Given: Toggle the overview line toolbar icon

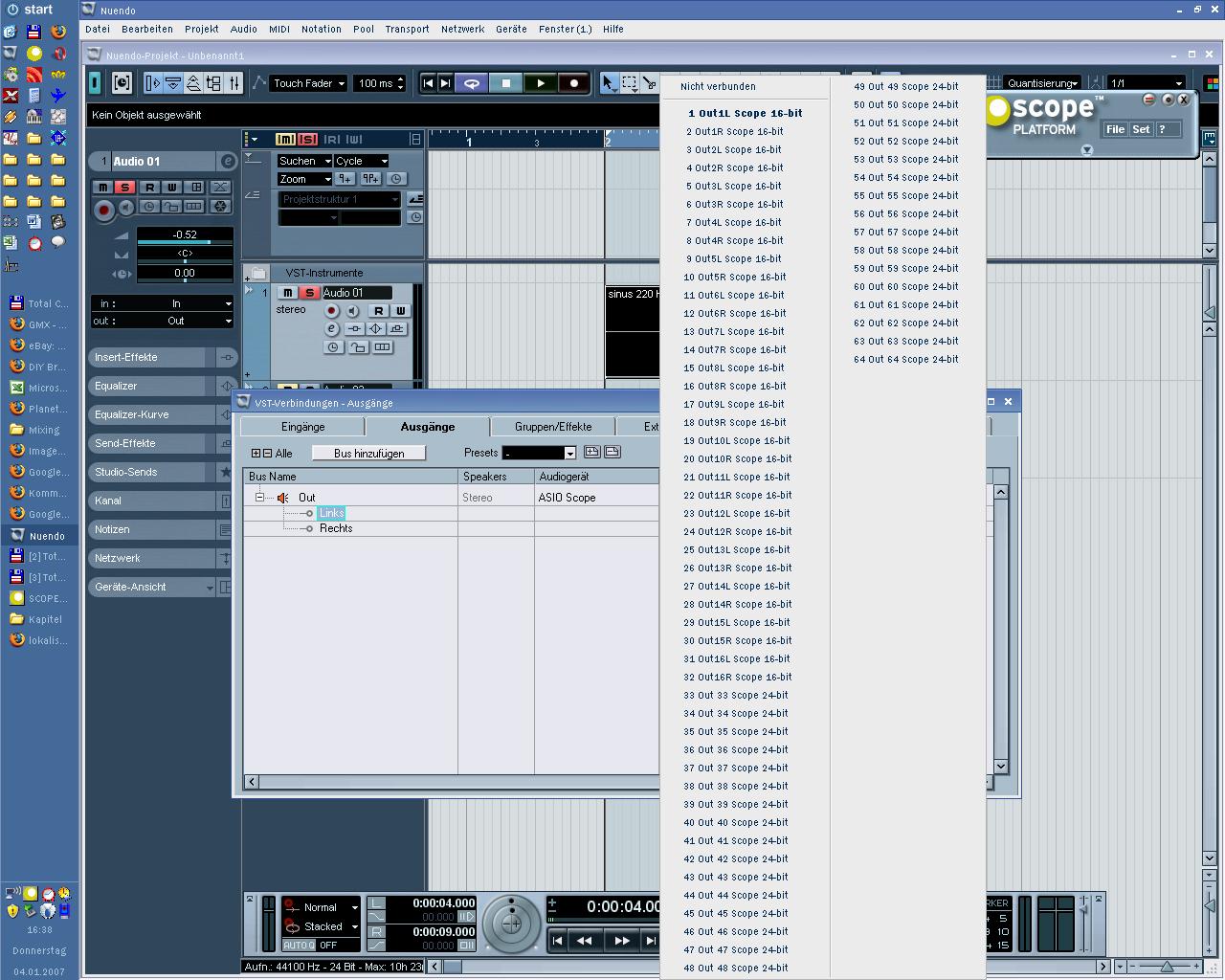Looking at the screenshot, I should tap(193, 83).
